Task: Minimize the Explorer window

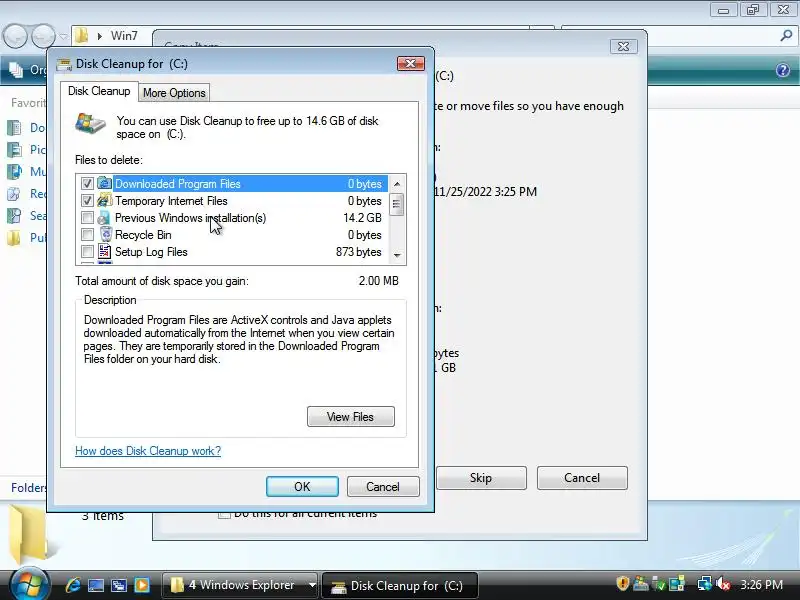Action: click(x=723, y=10)
